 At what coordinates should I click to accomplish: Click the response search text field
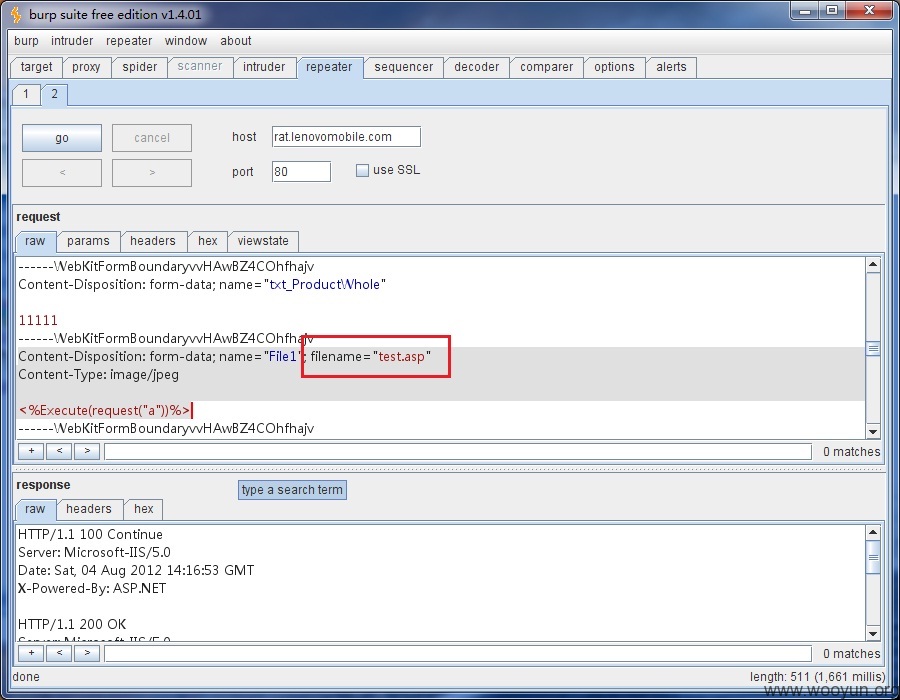458,654
